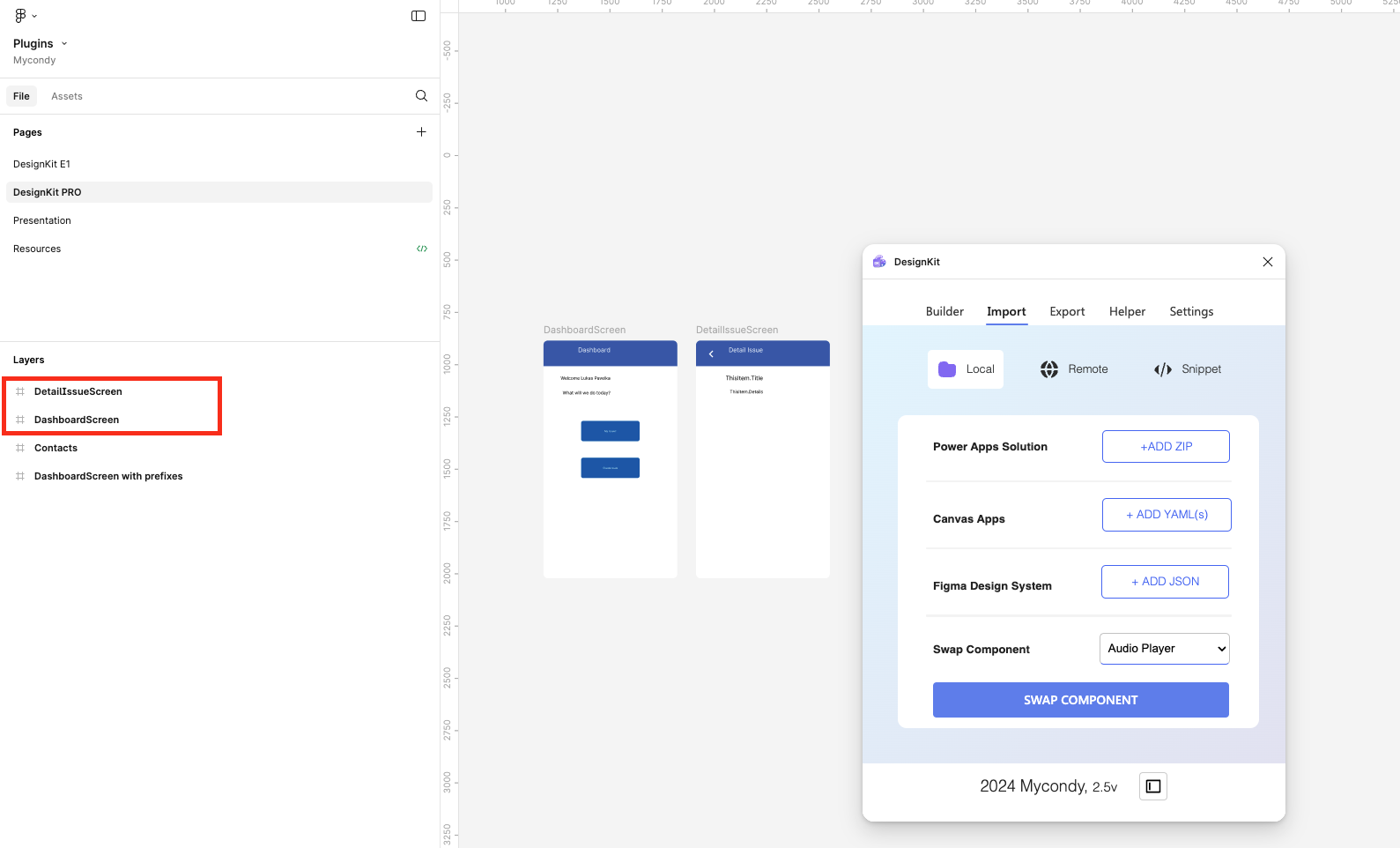Open the Figma main menu
Viewport: 1400px width, 848px height.
[25, 16]
